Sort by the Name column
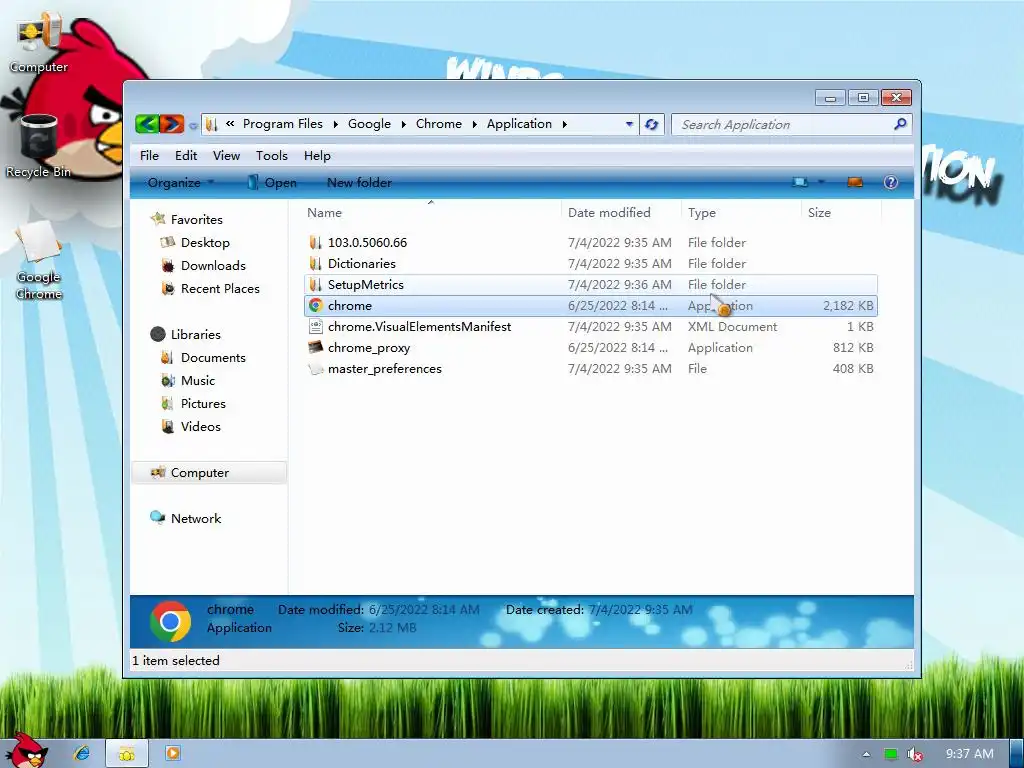1024x768 pixels. (x=432, y=212)
